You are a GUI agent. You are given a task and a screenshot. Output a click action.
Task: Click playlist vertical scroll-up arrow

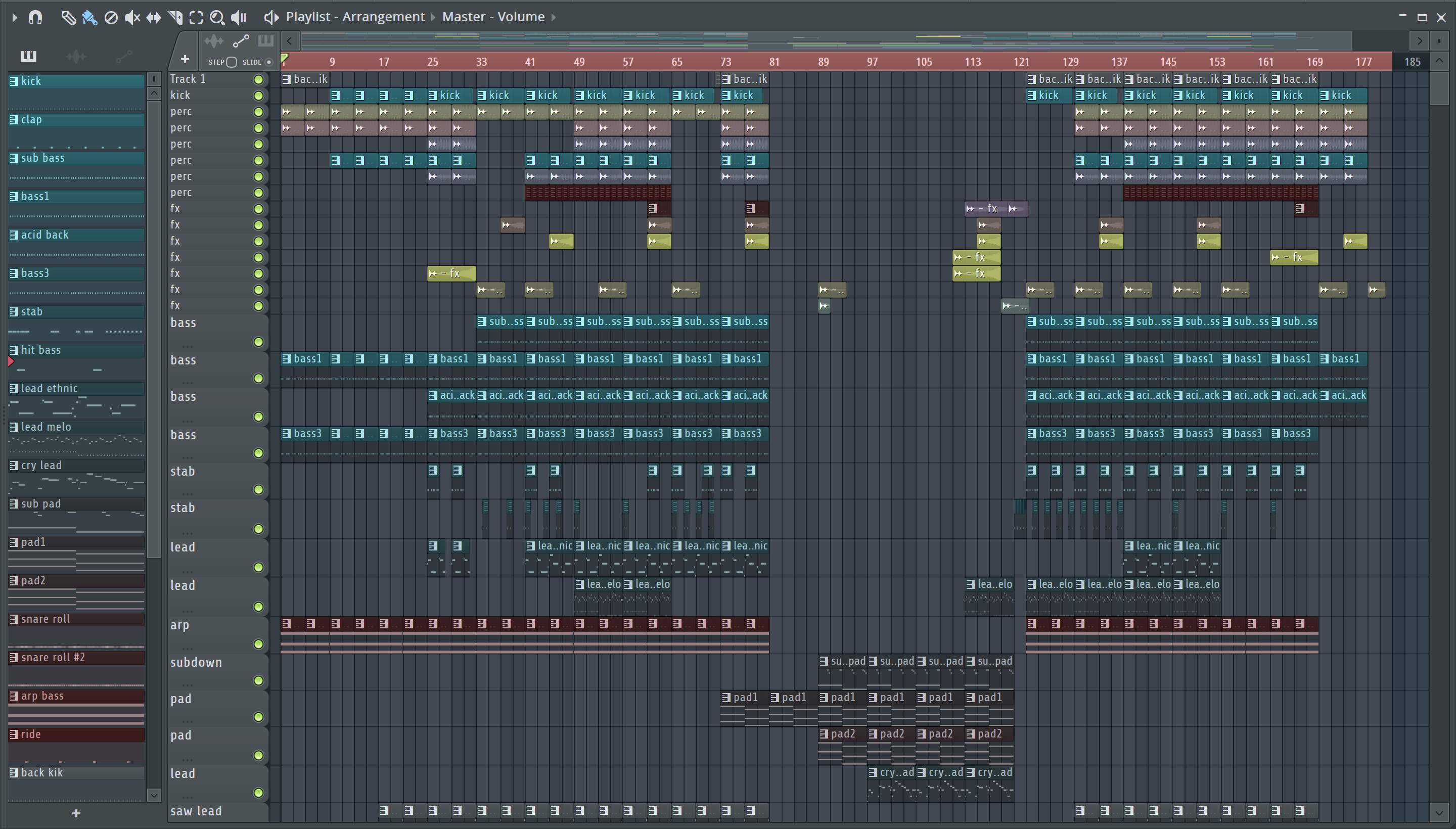tap(1439, 60)
